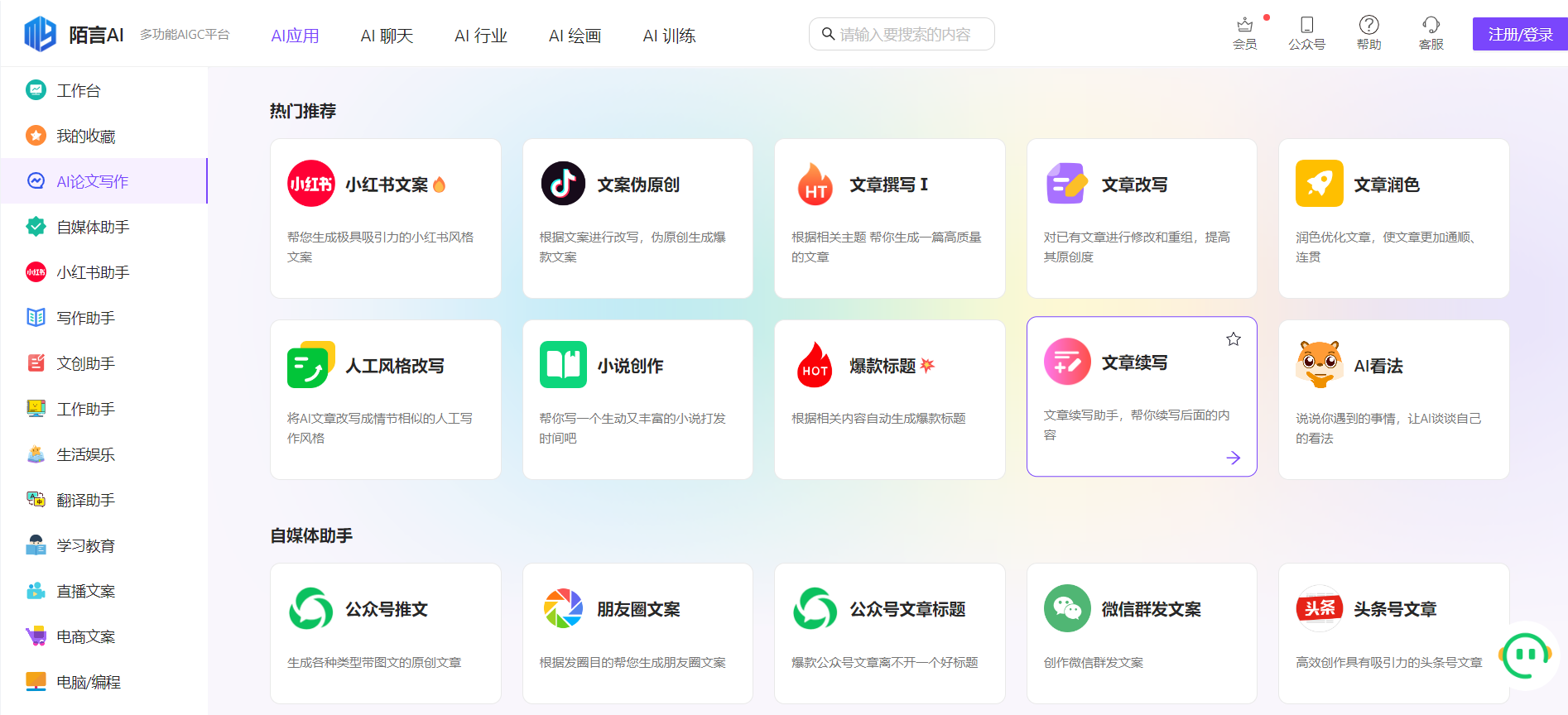Switch to the AI 绘画 tab
This screenshot has width=1568, height=715.
(575, 36)
